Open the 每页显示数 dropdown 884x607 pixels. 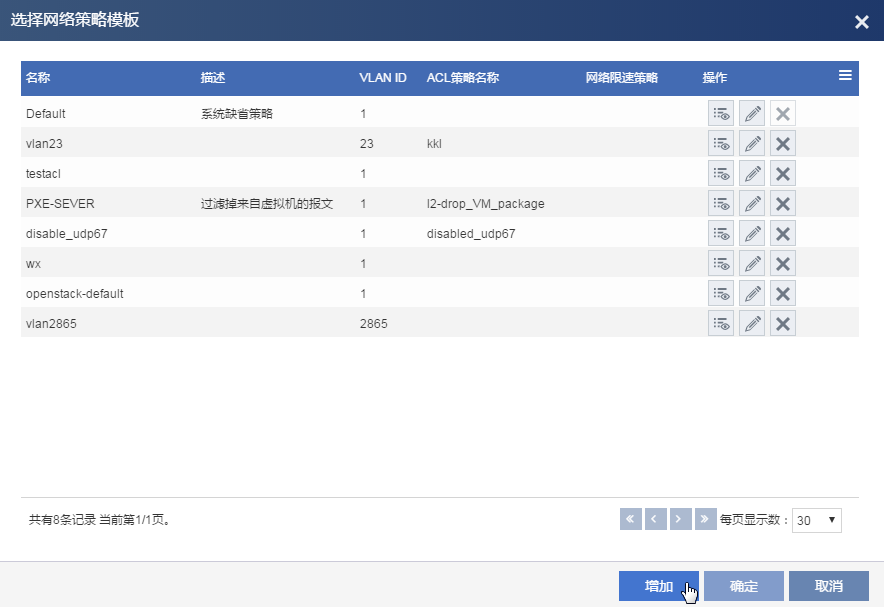[817, 520]
